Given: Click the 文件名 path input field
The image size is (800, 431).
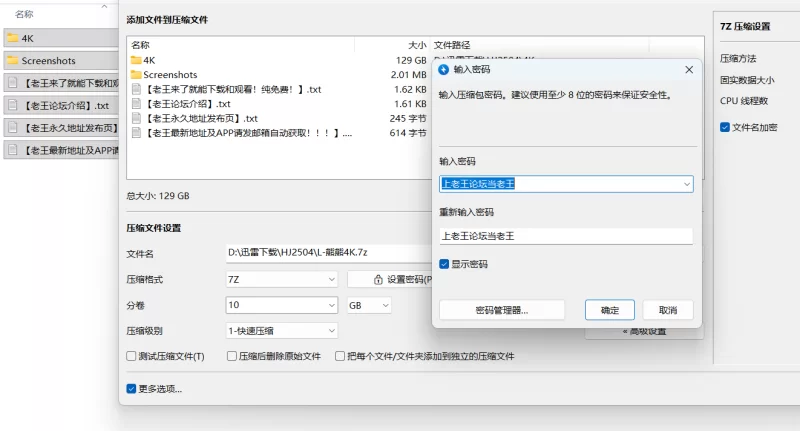Looking at the screenshot, I should (329, 252).
